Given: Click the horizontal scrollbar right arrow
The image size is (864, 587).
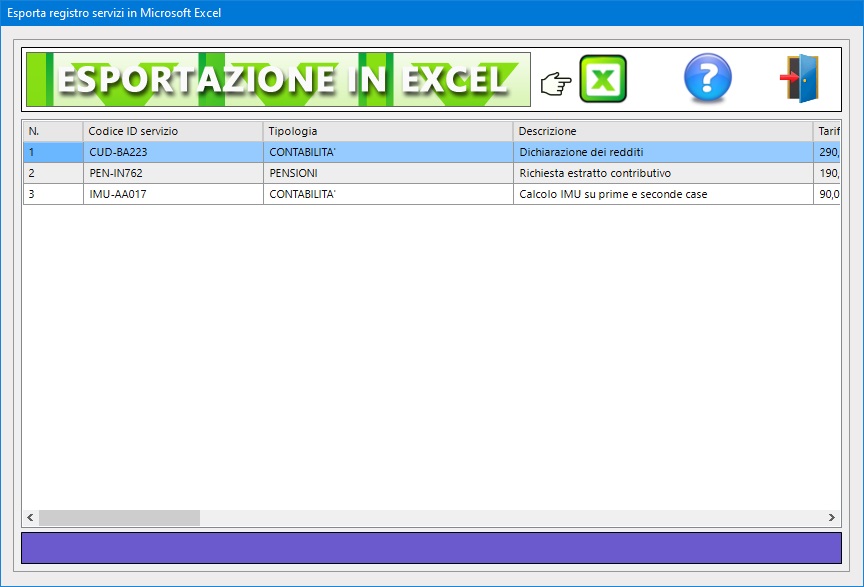Looking at the screenshot, I should (831, 518).
